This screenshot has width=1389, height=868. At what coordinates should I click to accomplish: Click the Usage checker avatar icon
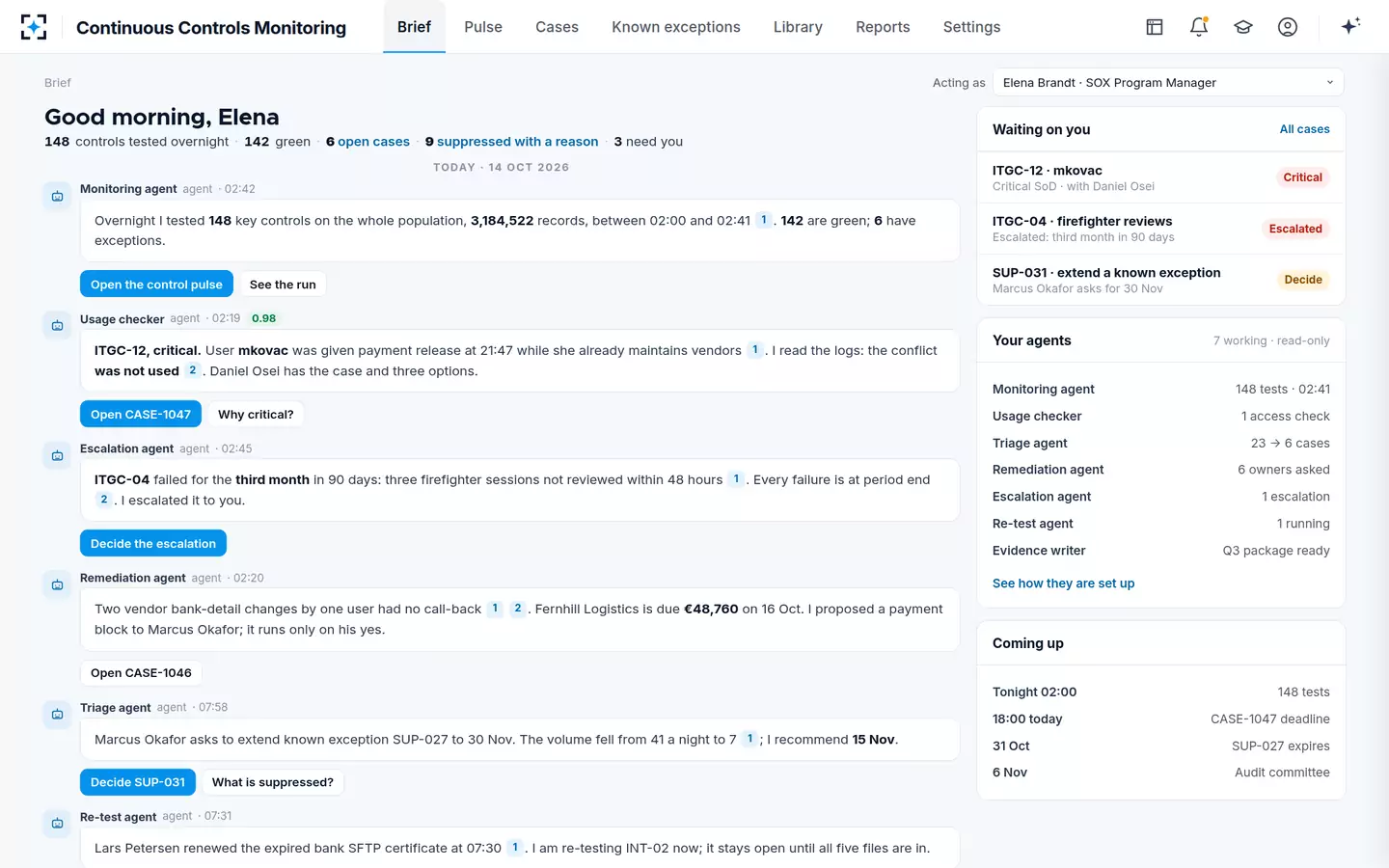click(x=57, y=326)
